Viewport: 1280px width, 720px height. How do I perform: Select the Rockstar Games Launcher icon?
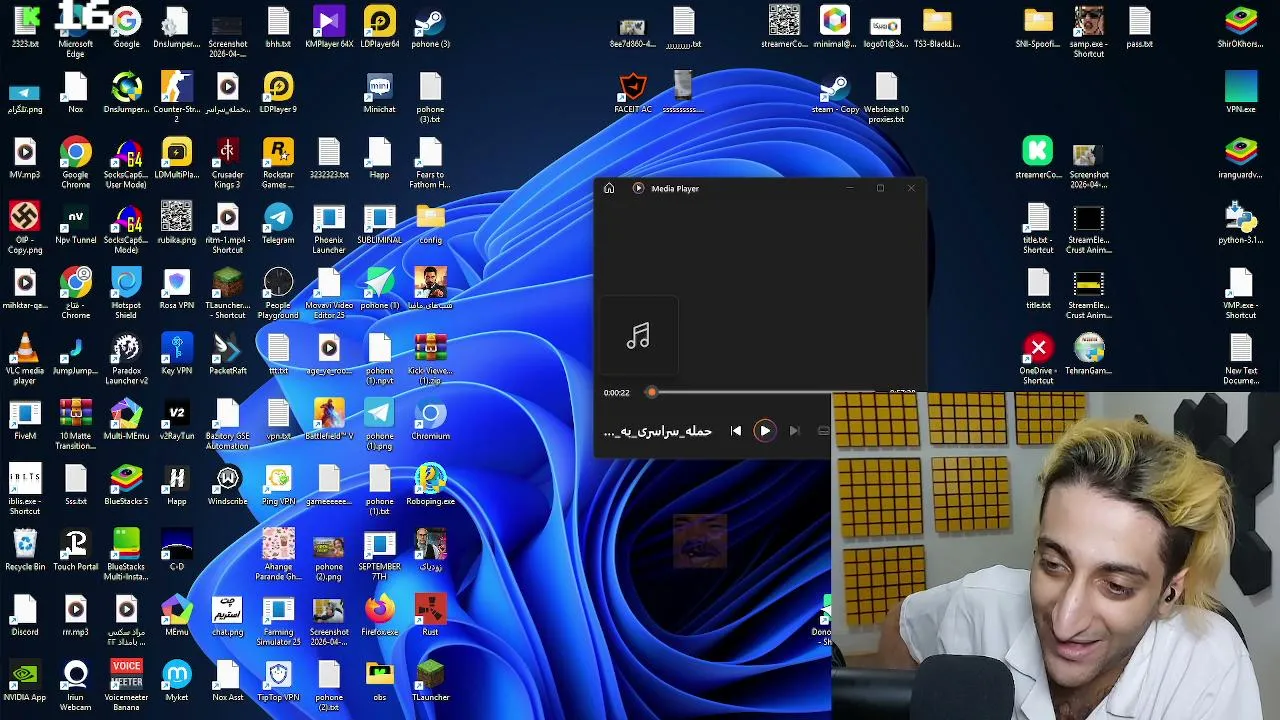point(278,162)
